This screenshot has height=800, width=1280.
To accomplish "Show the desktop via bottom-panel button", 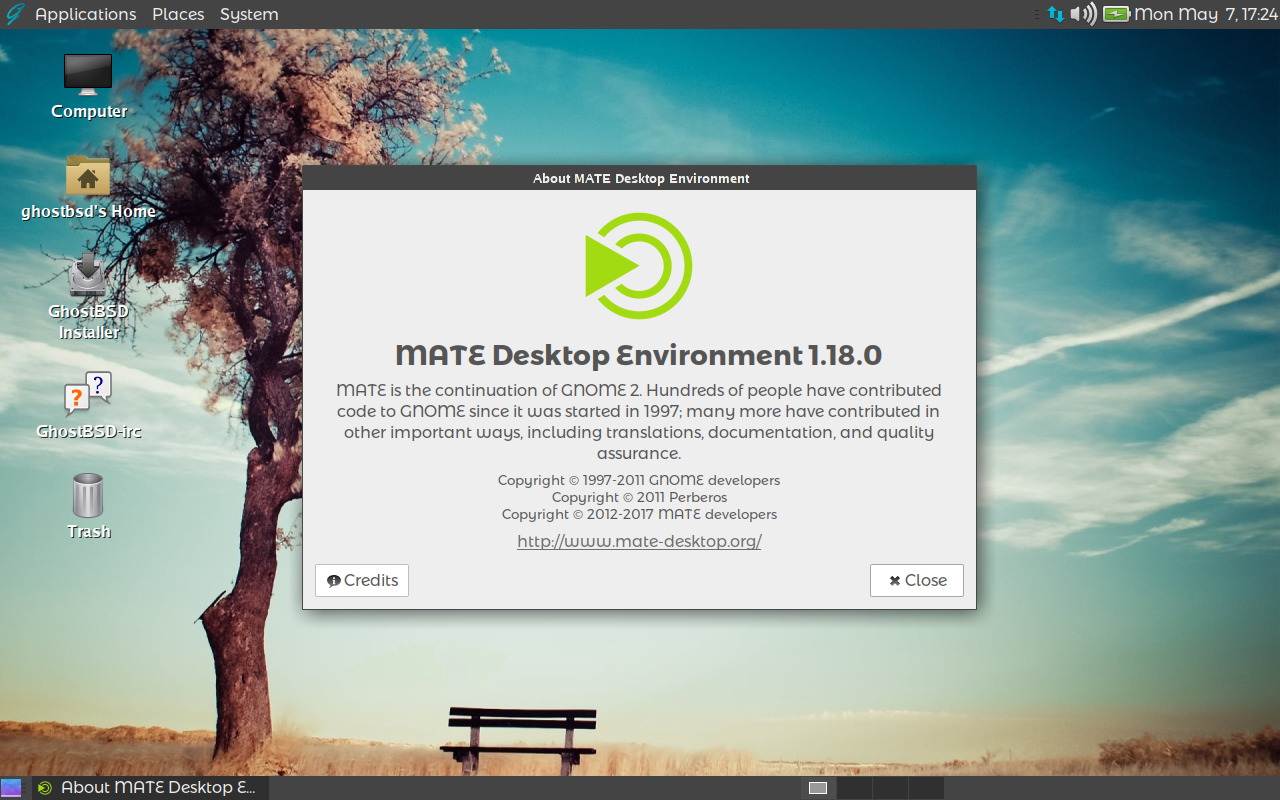I will 11,788.
